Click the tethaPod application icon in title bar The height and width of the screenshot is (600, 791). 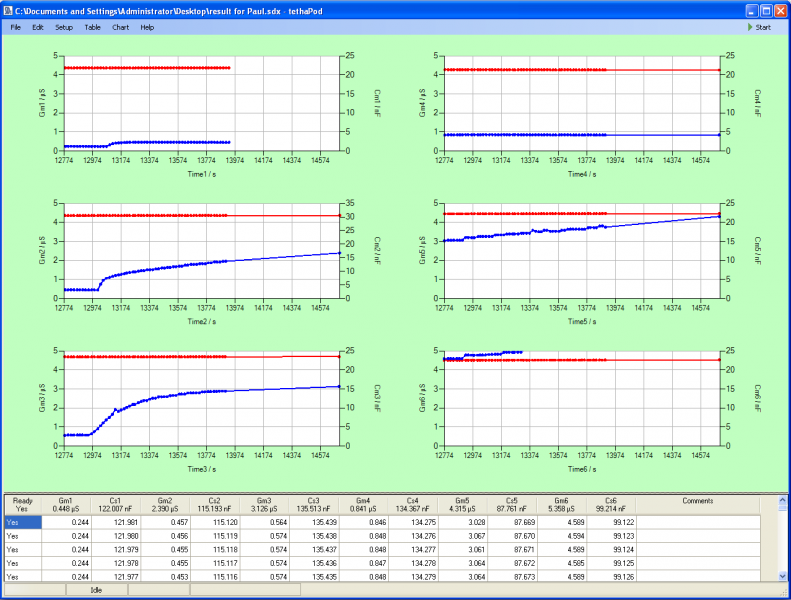pos(8,9)
